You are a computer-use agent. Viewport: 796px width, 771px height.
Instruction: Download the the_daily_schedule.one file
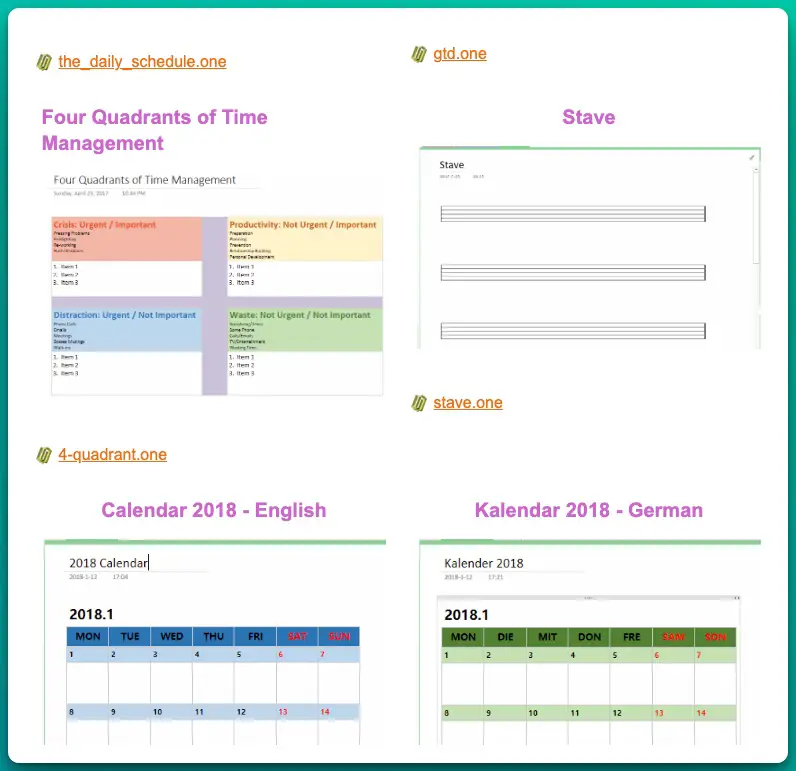coord(142,62)
